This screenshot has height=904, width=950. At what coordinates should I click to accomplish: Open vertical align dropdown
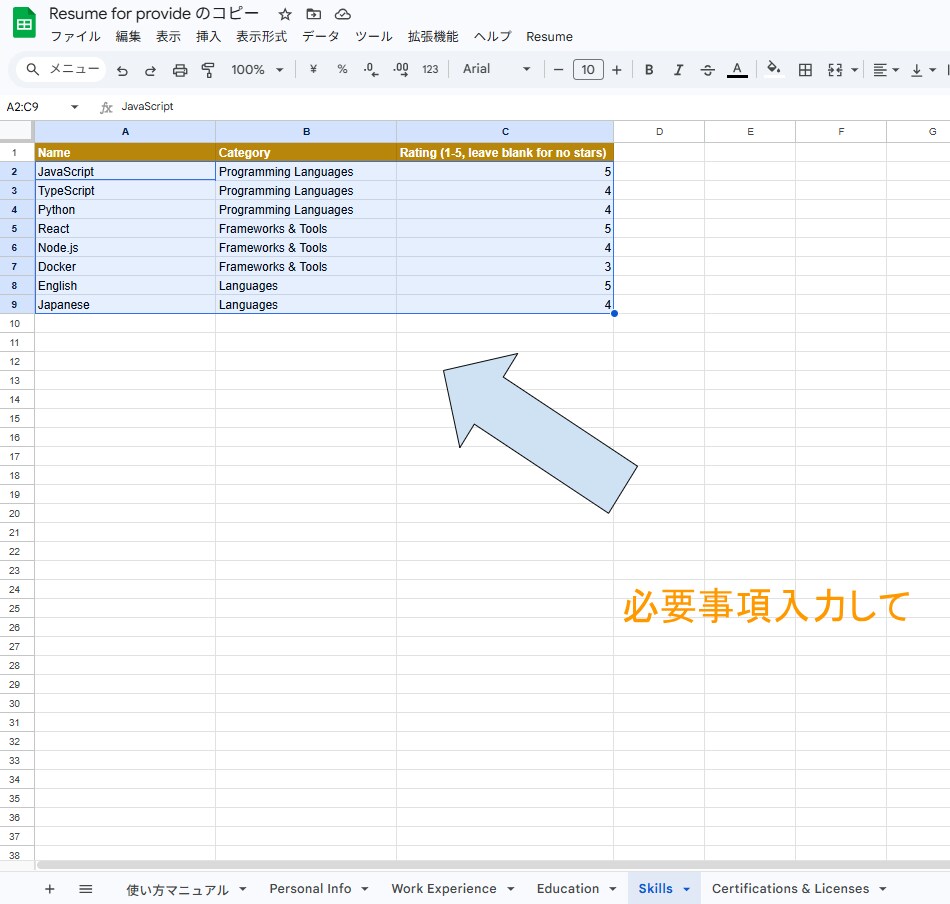coord(923,70)
